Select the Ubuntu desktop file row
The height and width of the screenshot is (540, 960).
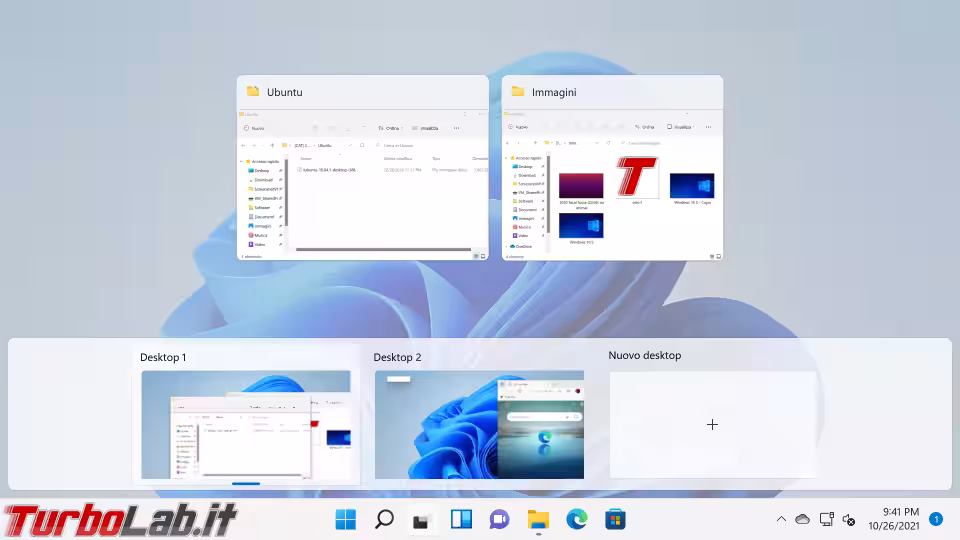click(392, 170)
